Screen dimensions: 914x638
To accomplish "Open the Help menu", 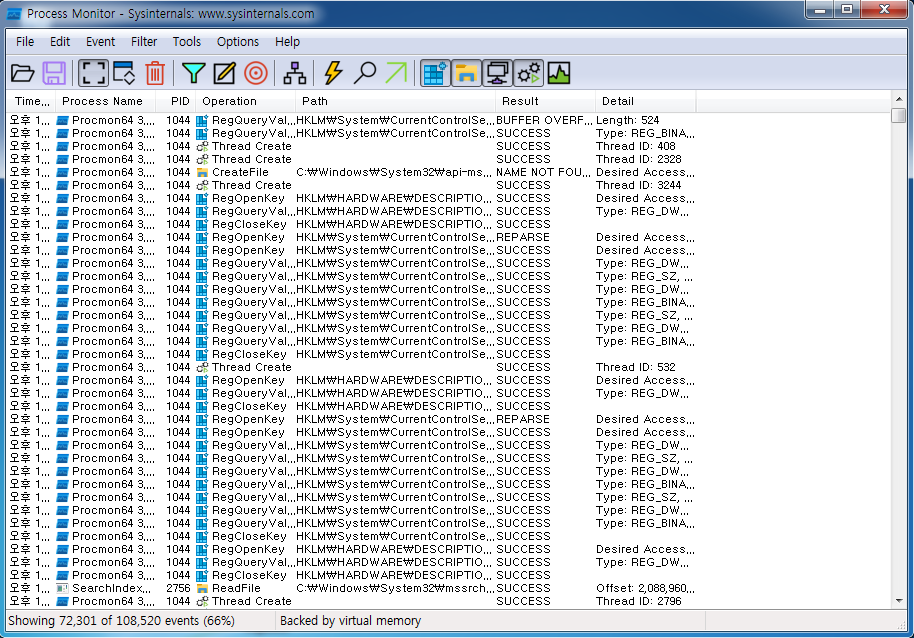I will pyautogui.click(x=287, y=42).
